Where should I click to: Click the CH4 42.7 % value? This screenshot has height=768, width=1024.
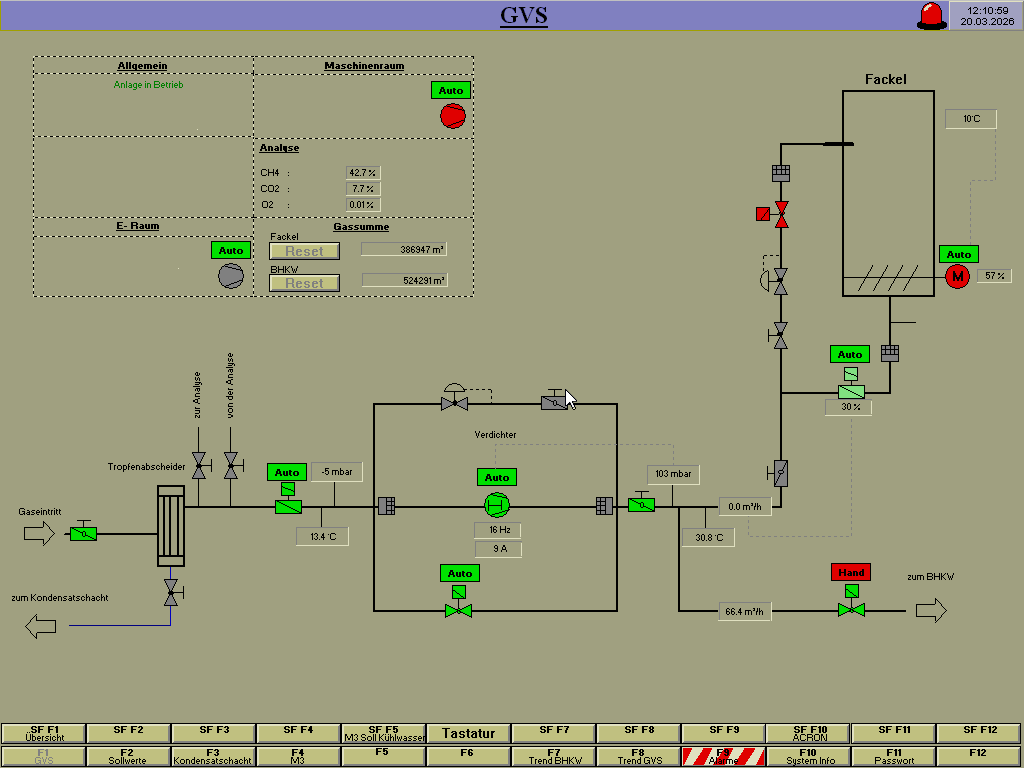(363, 172)
